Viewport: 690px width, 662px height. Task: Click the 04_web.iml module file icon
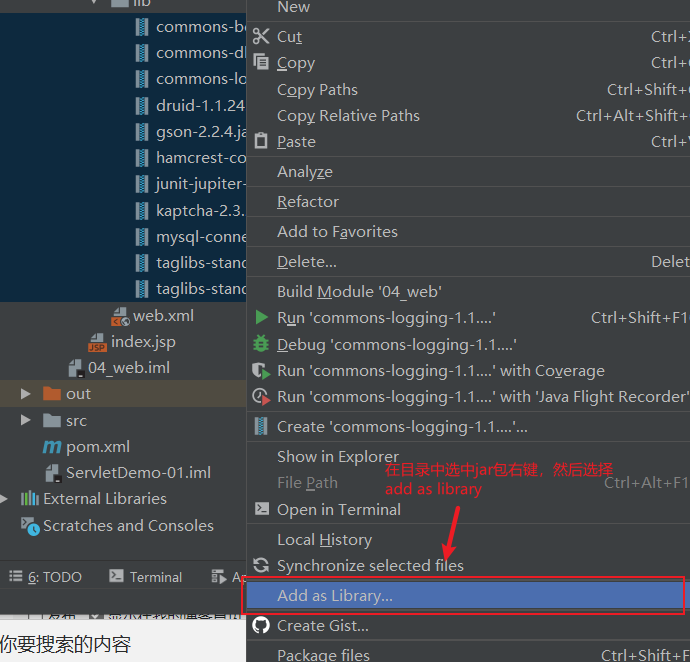tap(76, 368)
